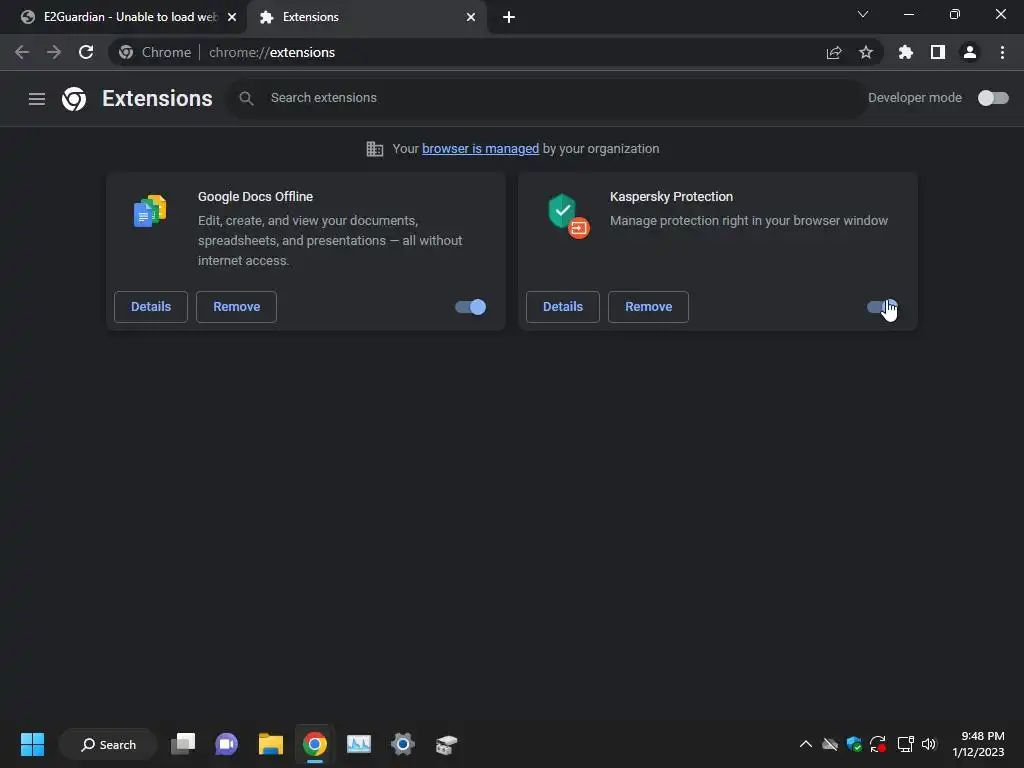Click the Google Docs Offline icon
The image size is (1024, 768).
[x=150, y=211]
